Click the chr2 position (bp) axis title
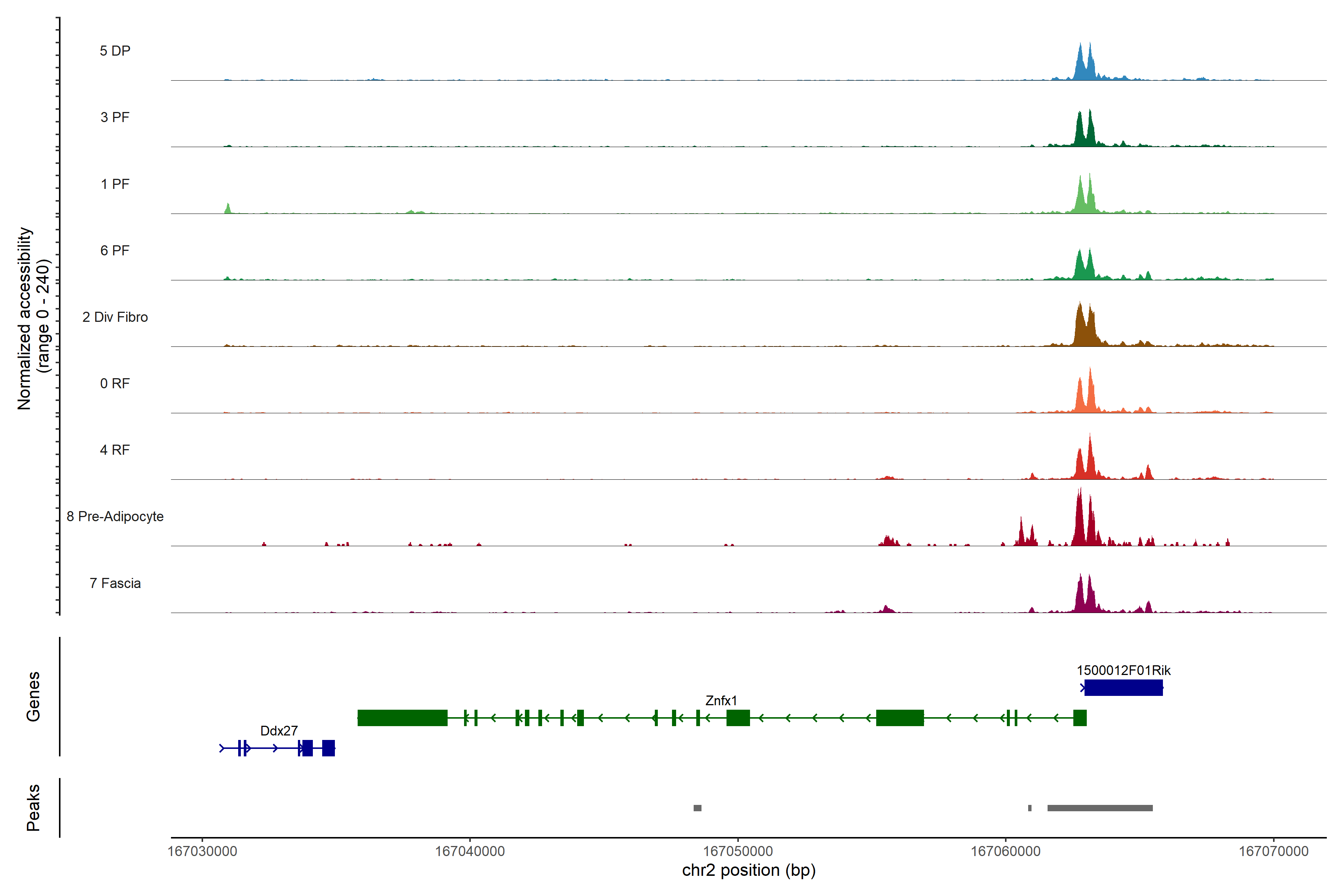Image resolution: width=1344 pixels, height=896 pixels. [x=749, y=870]
